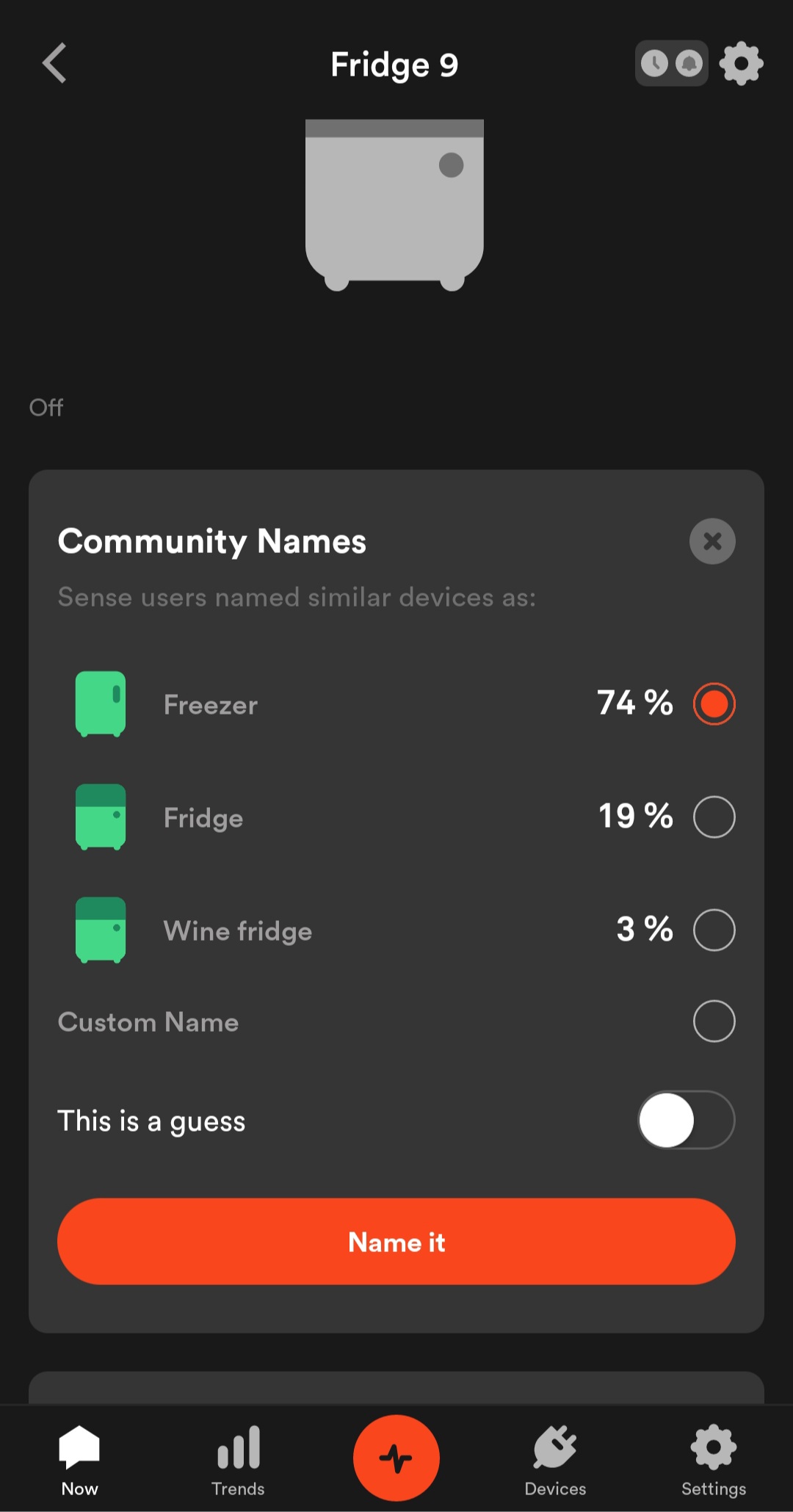Image resolution: width=793 pixels, height=1512 pixels.
Task: Open the Settings tab in bottom bar
Action: [x=714, y=1460]
